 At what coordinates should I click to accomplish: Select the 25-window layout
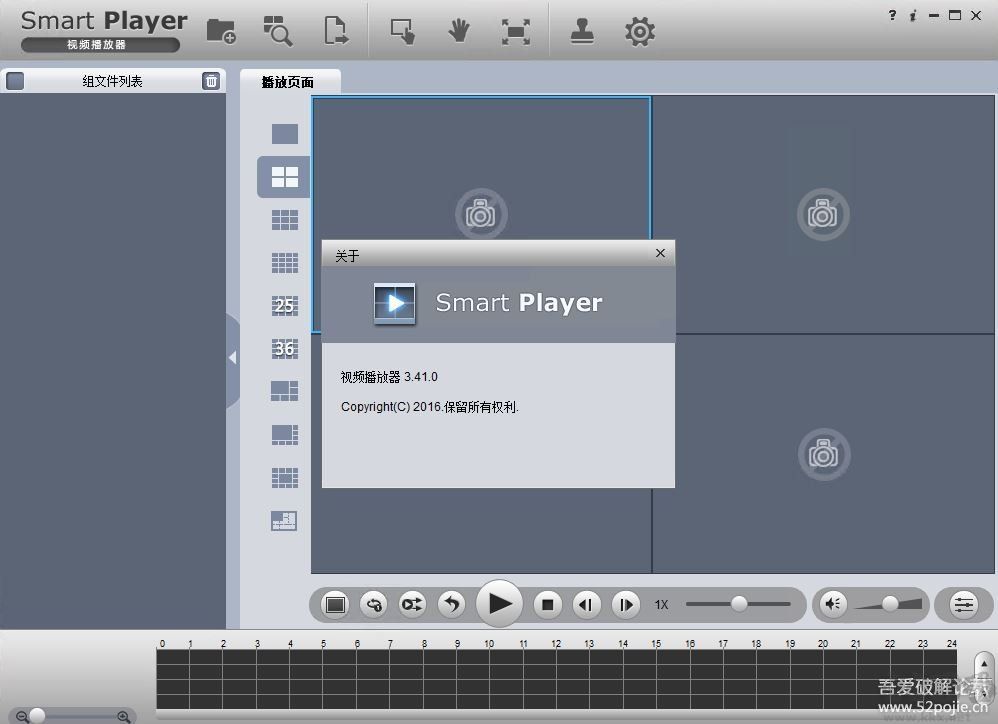[285, 306]
